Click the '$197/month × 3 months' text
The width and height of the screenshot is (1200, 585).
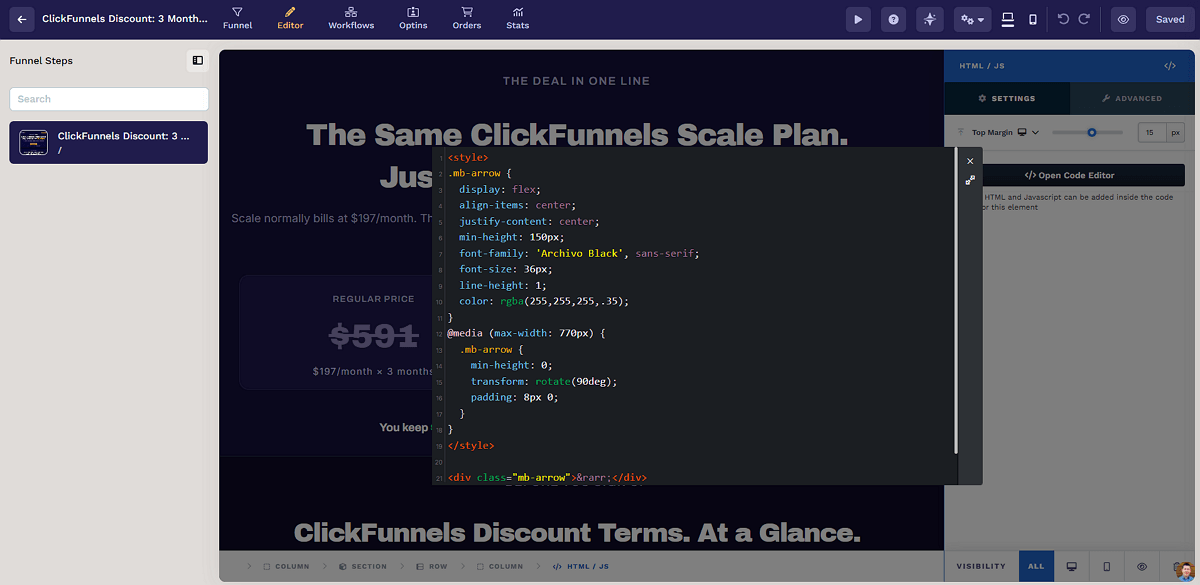pos(373,371)
